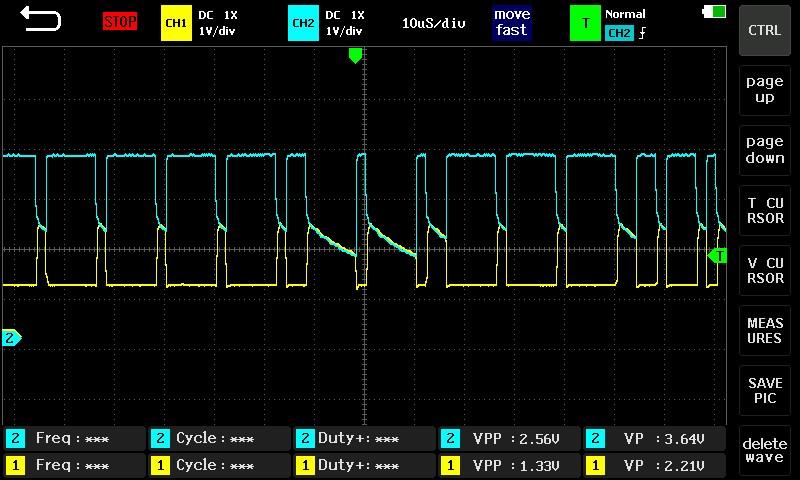Select CH2 Duty+ measurement cell
Screen dimensions: 800x480
364,438
